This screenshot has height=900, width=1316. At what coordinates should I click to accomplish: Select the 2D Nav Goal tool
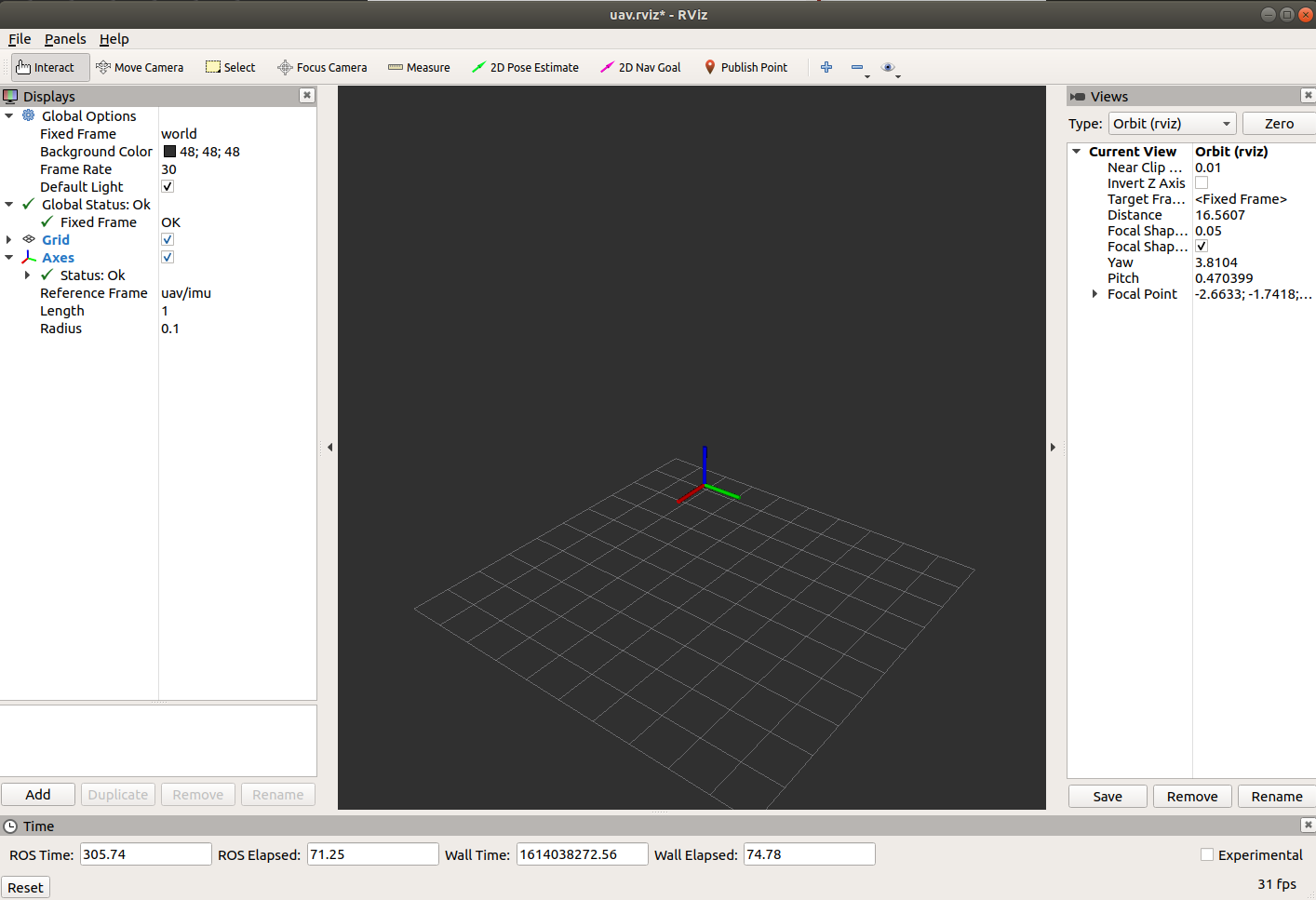click(x=640, y=67)
